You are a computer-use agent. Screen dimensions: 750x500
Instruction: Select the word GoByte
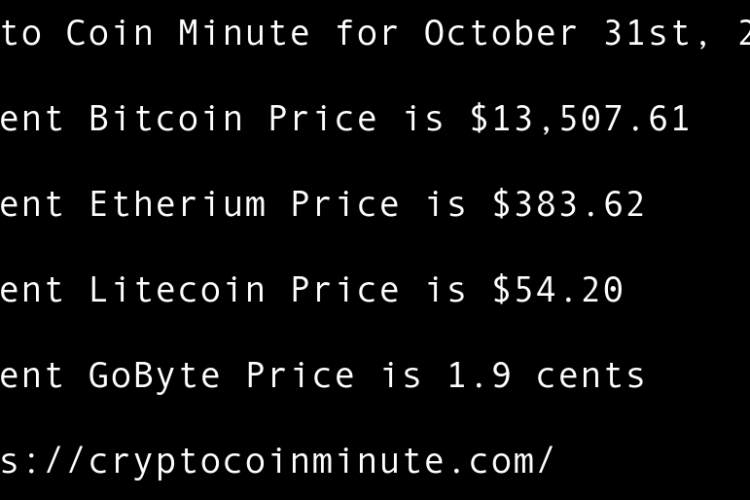pos(155,376)
